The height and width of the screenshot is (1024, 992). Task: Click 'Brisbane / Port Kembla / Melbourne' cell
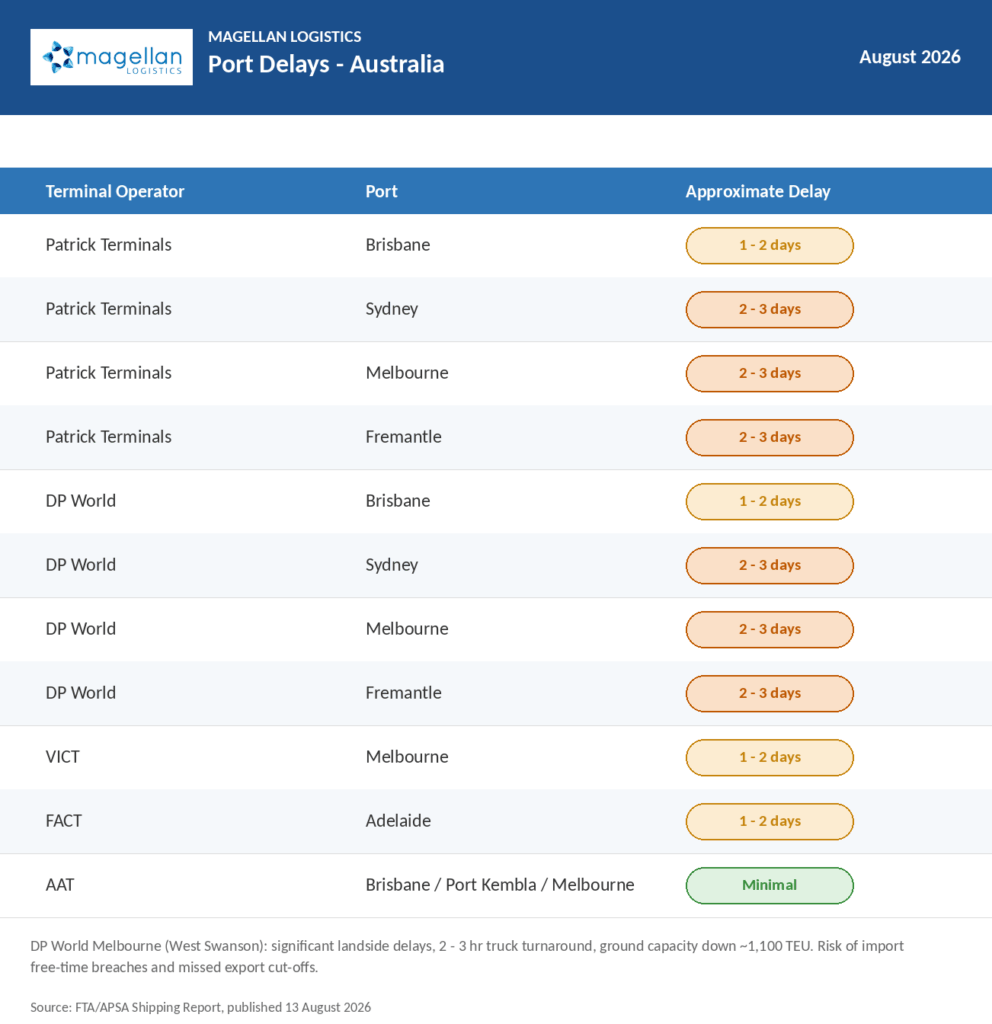[x=500, y=885]
